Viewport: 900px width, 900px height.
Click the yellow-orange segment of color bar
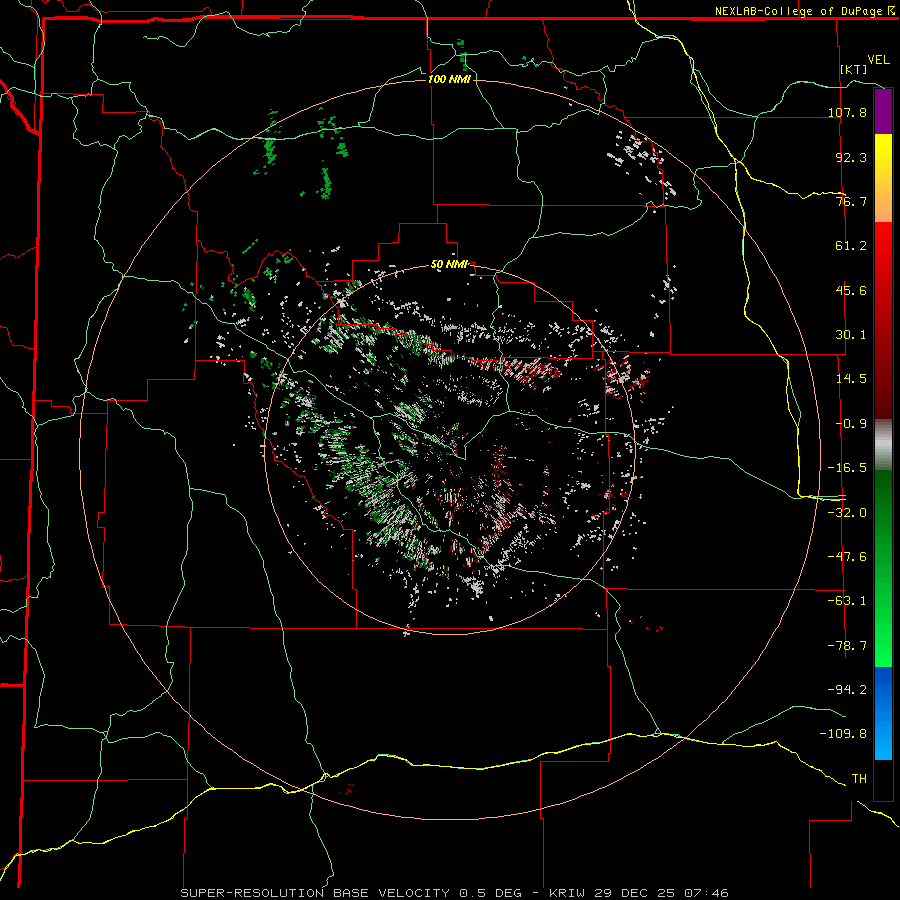click(883, 178)
